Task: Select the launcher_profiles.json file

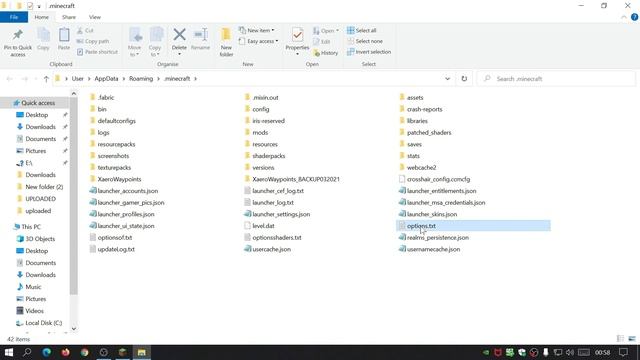Action: (125, 214)
